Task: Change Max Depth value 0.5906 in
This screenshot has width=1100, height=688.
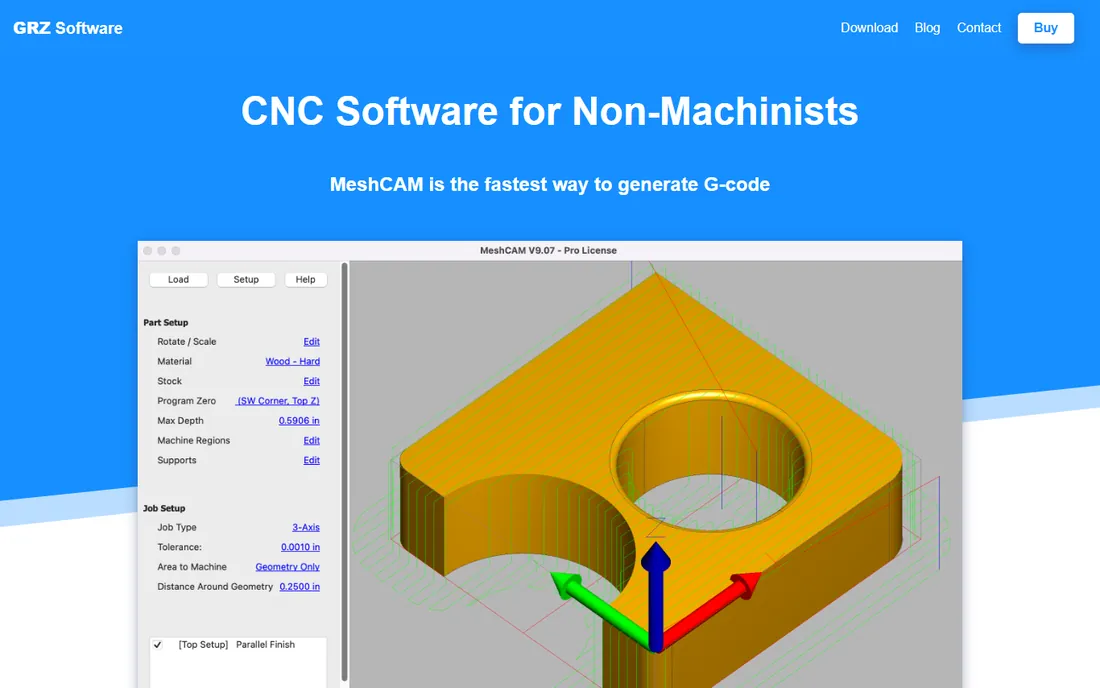Action: 299,421
